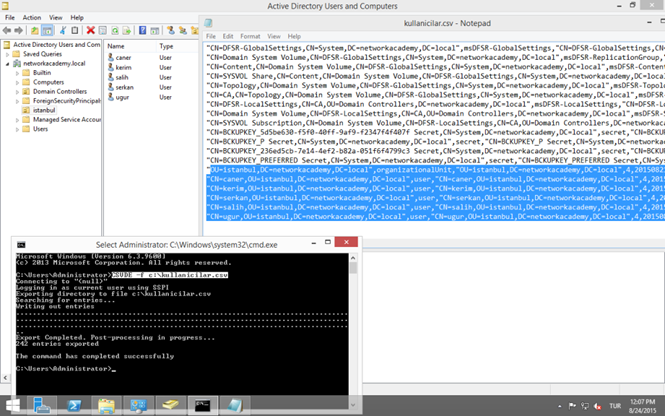Switch to Command Prompt taskbar button

coord(203,406)
